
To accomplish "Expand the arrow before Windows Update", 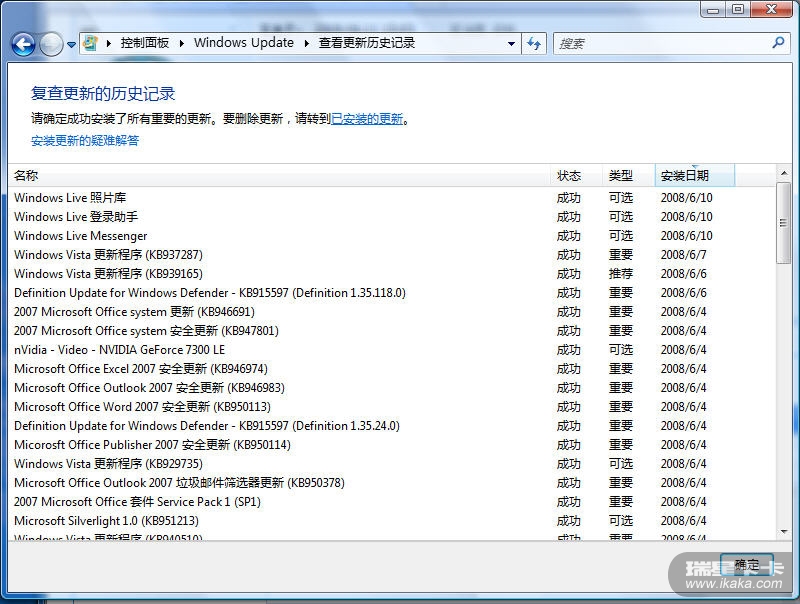I will click(182, 43).
